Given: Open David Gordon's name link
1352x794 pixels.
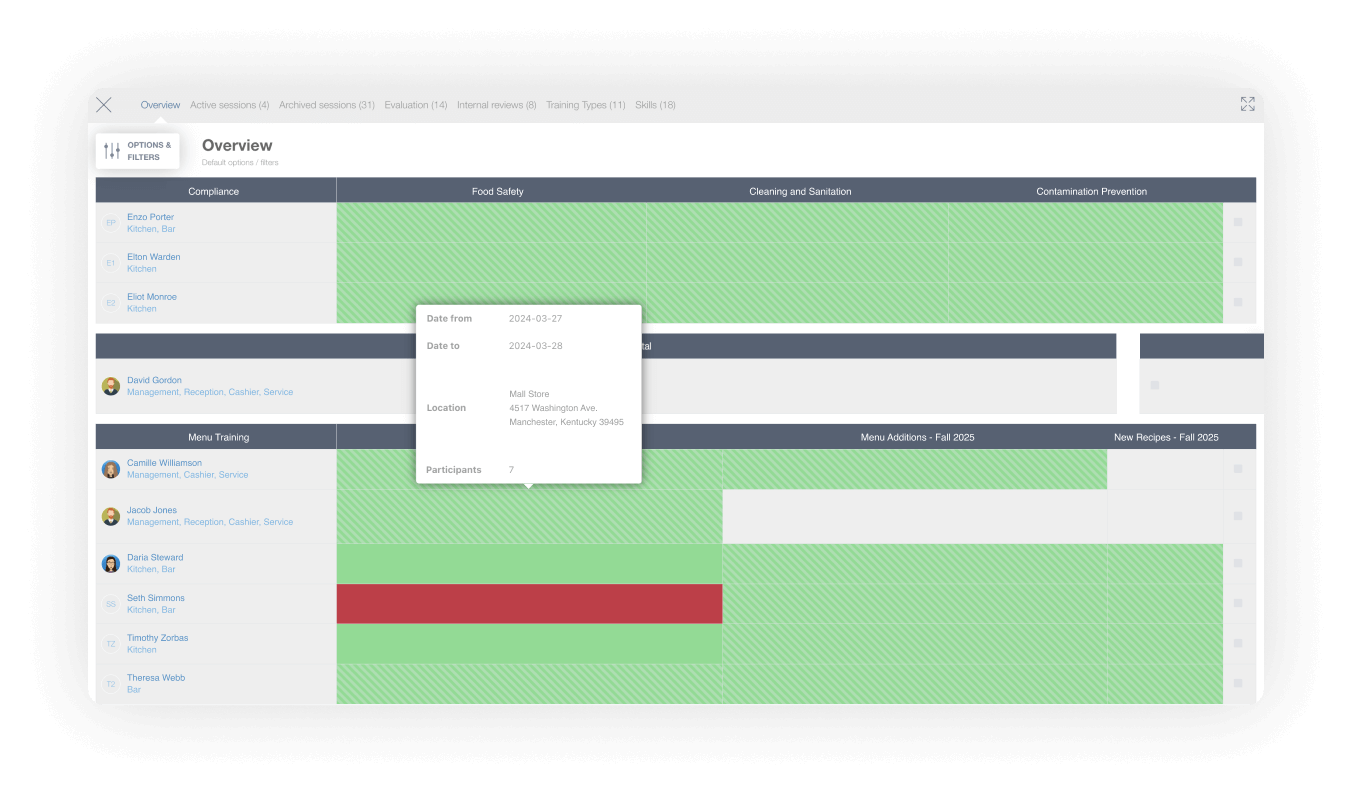Looking at the screenshot, I should [154, 380].
